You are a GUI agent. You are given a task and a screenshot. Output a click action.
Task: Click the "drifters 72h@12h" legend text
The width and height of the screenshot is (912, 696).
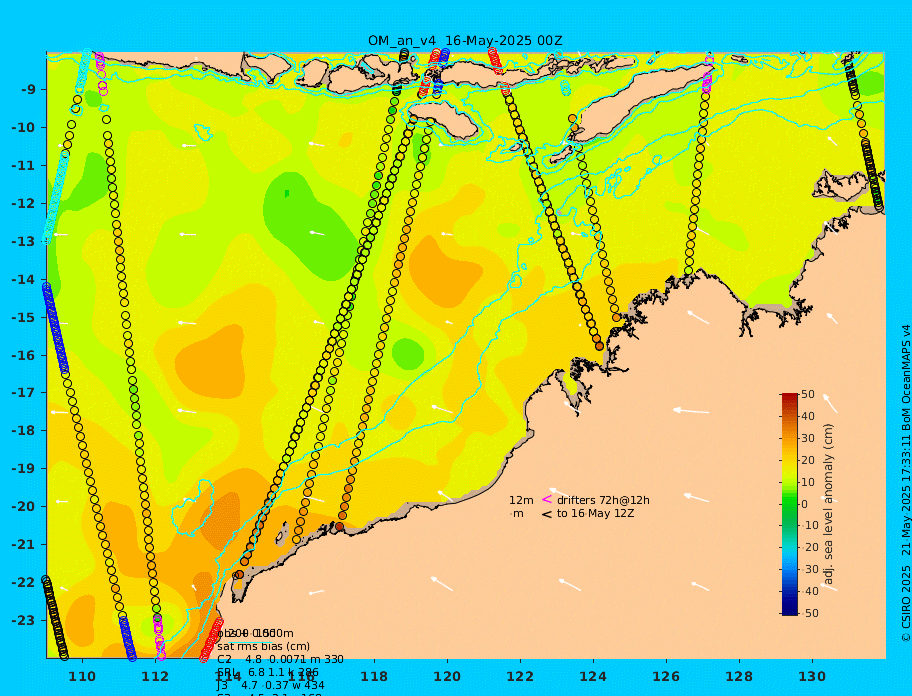click(x=603, y=500)
